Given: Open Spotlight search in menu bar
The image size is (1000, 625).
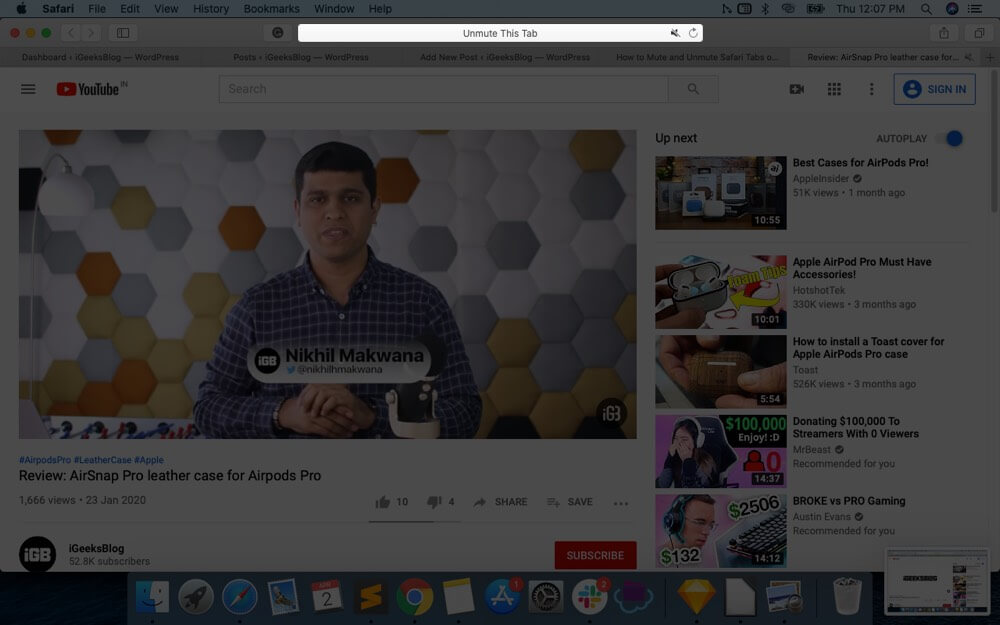Looking at the screenshot, I should pos(926,9).
